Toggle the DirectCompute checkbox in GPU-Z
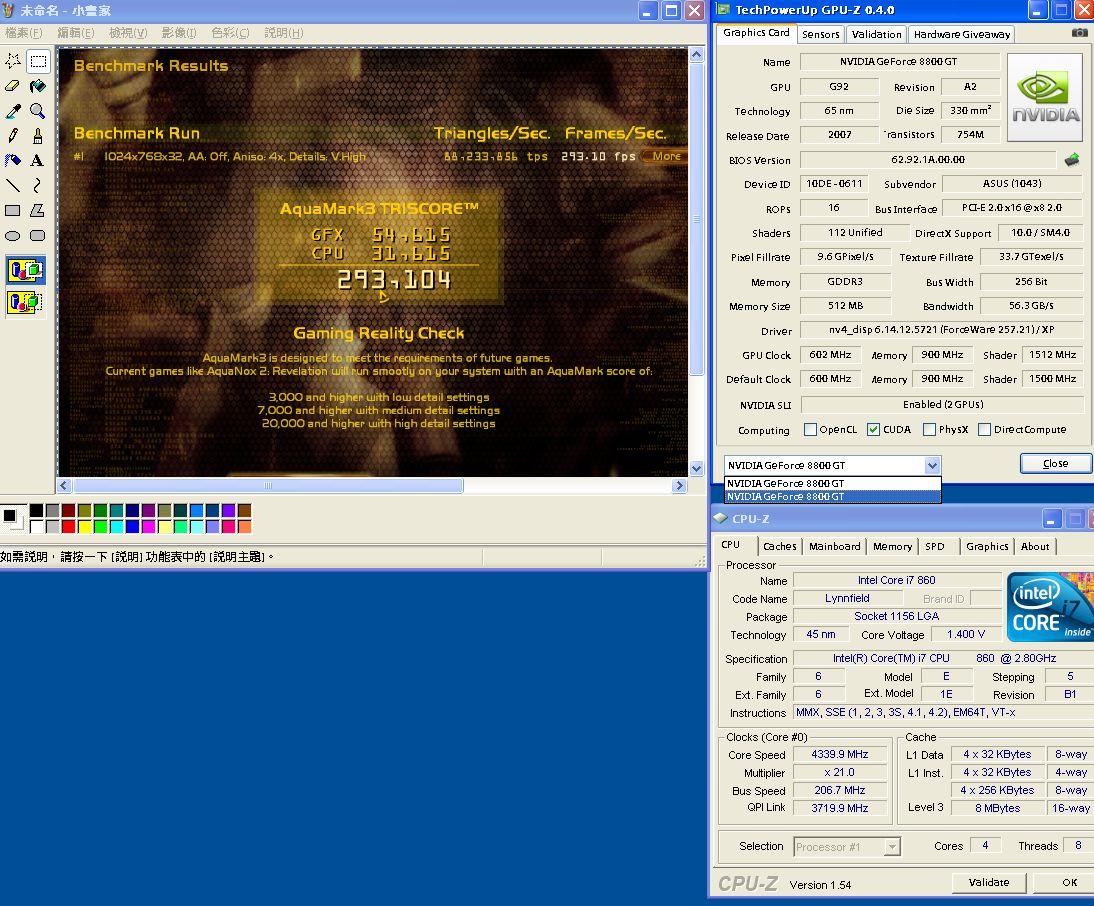The image size is (1094, 906). pyautogui.click(x=984, y=430)
